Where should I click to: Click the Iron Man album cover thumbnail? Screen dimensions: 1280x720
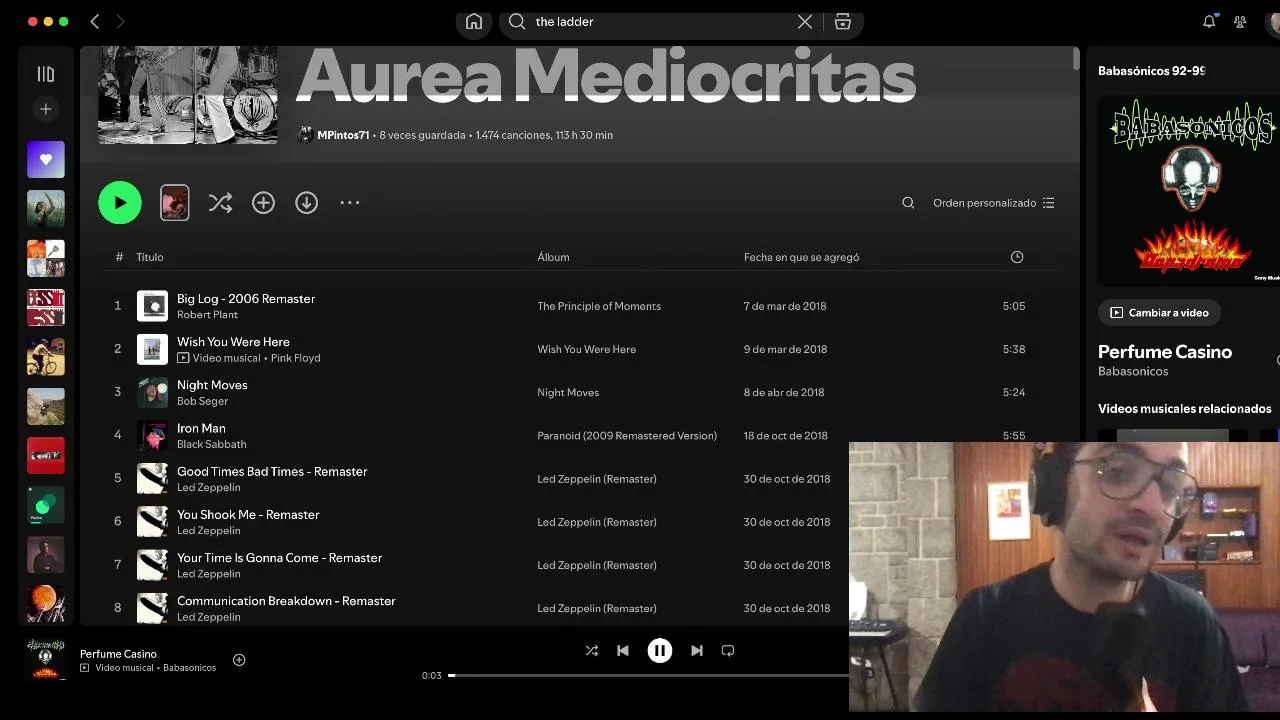point(152,435)
